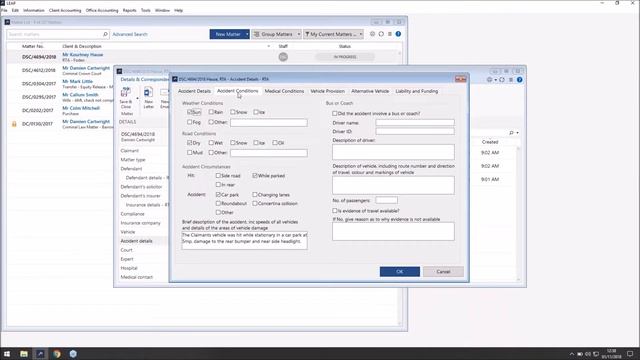Image resolution: width=640 pixels, height=360 pixels.
Task: Open list options icon in Matter List toolbar
Action: click(390, 34)
